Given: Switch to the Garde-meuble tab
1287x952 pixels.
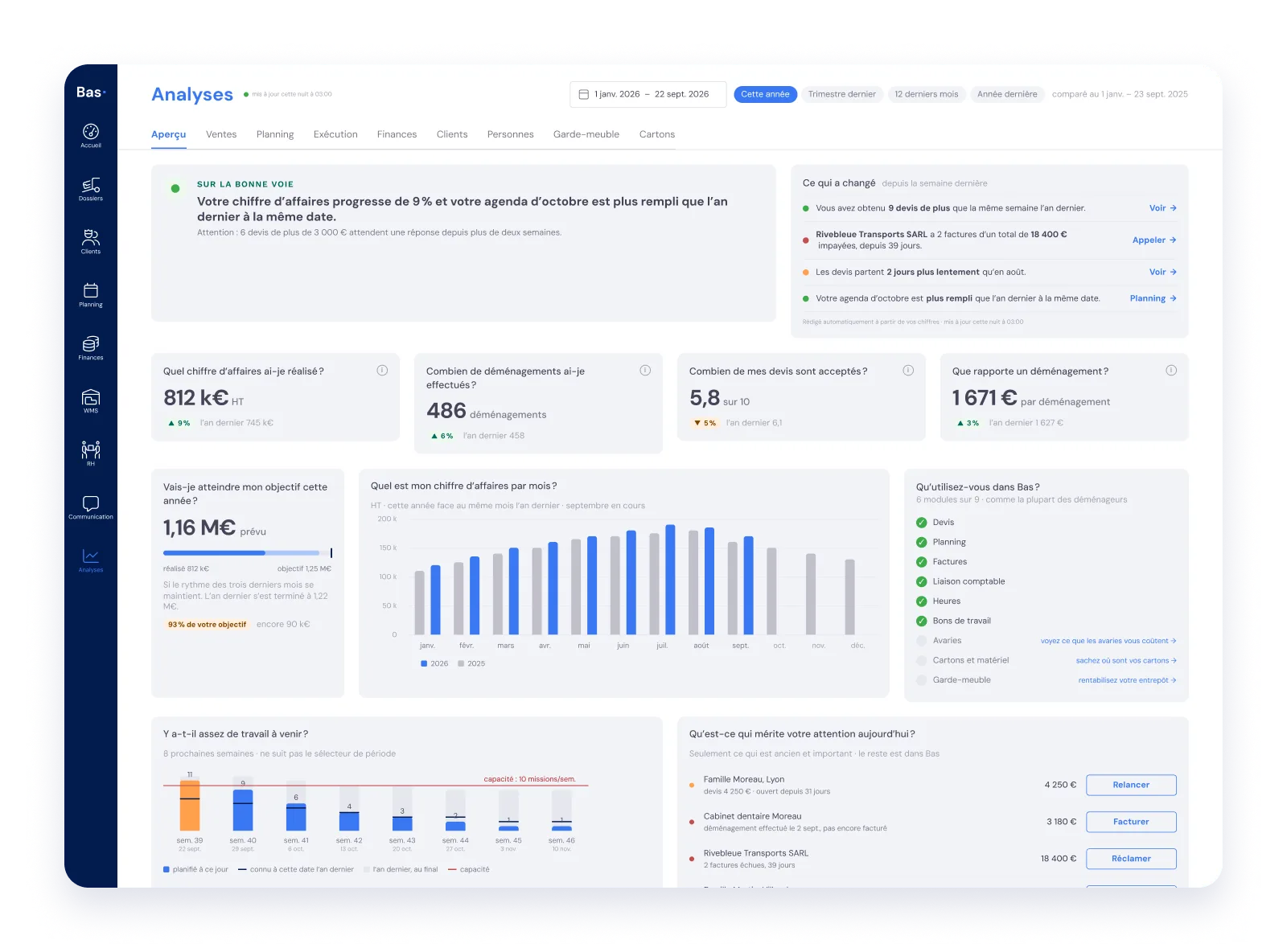Looking at the screenshot, I should 586,134.
